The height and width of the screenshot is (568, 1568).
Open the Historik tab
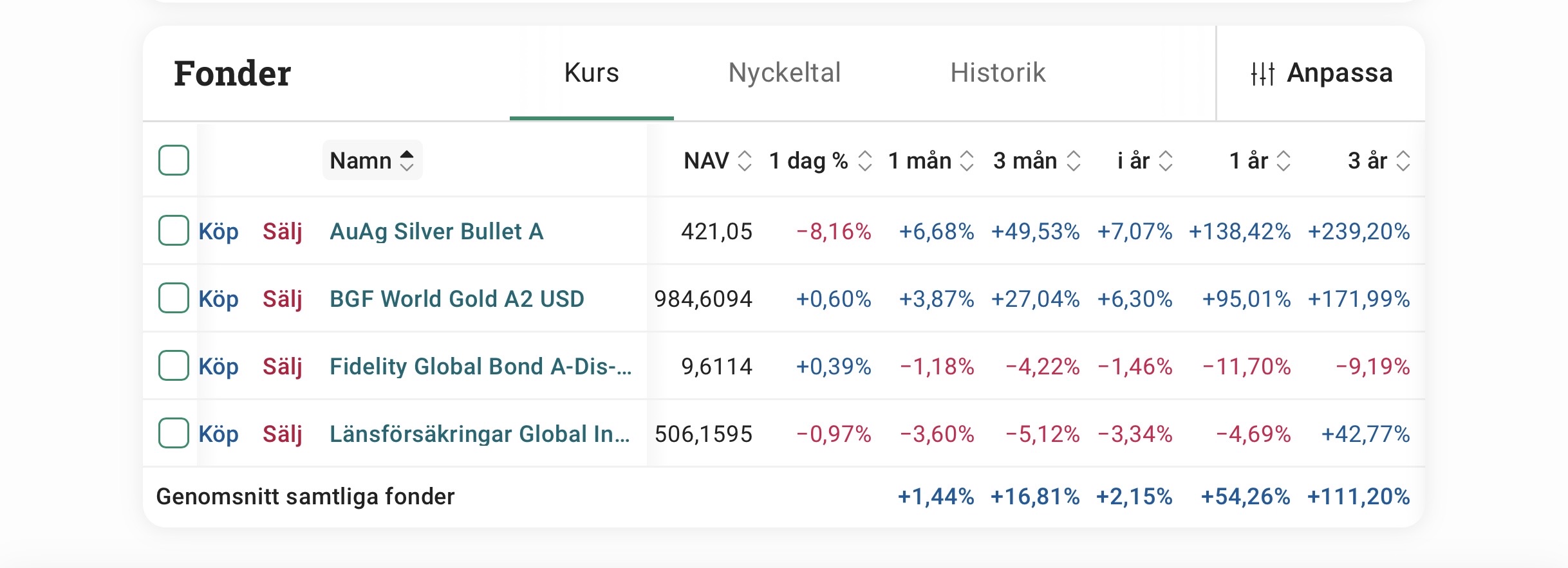click(998, 73)
